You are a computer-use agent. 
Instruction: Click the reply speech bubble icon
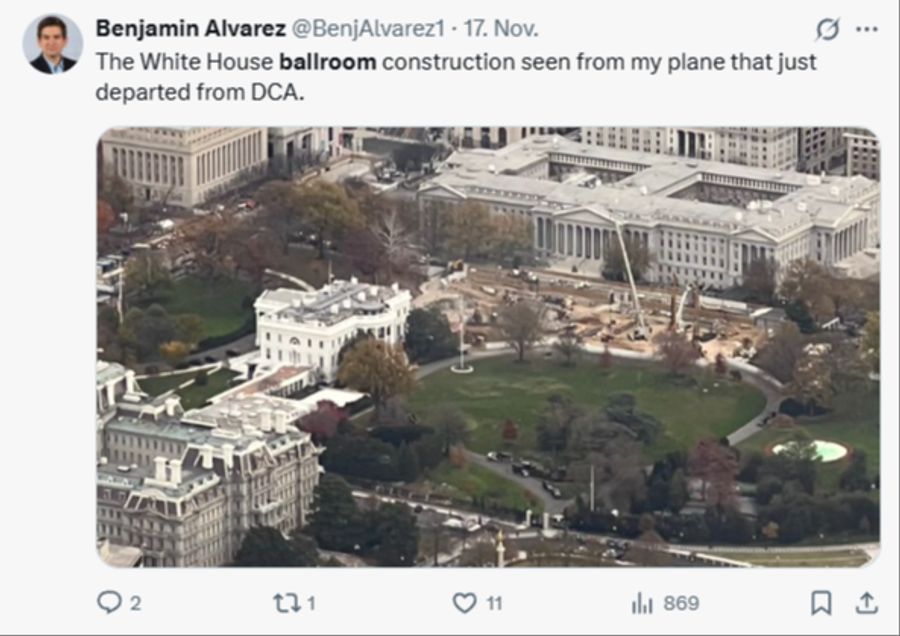[x=109, y=602]
